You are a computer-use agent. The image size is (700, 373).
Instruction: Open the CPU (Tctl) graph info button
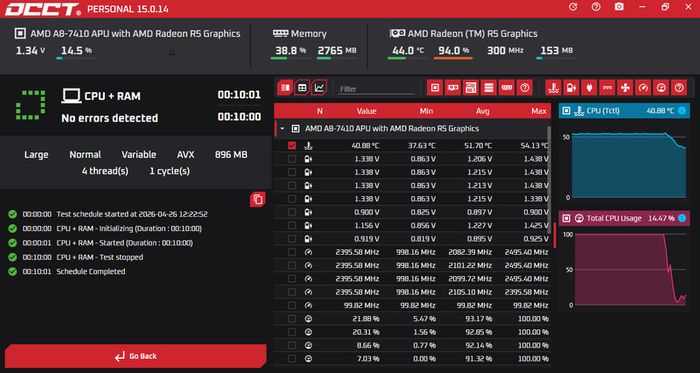point(682,111)
